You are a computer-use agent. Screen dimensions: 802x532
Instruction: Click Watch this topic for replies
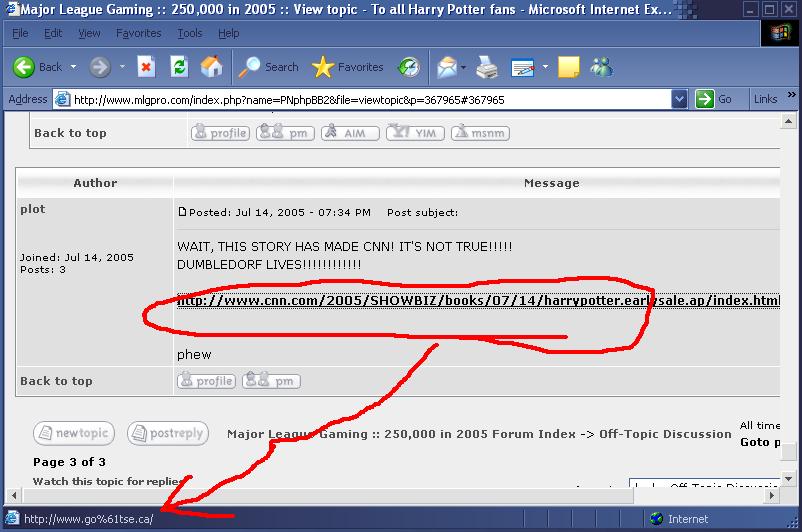click(x=108, y=481)
